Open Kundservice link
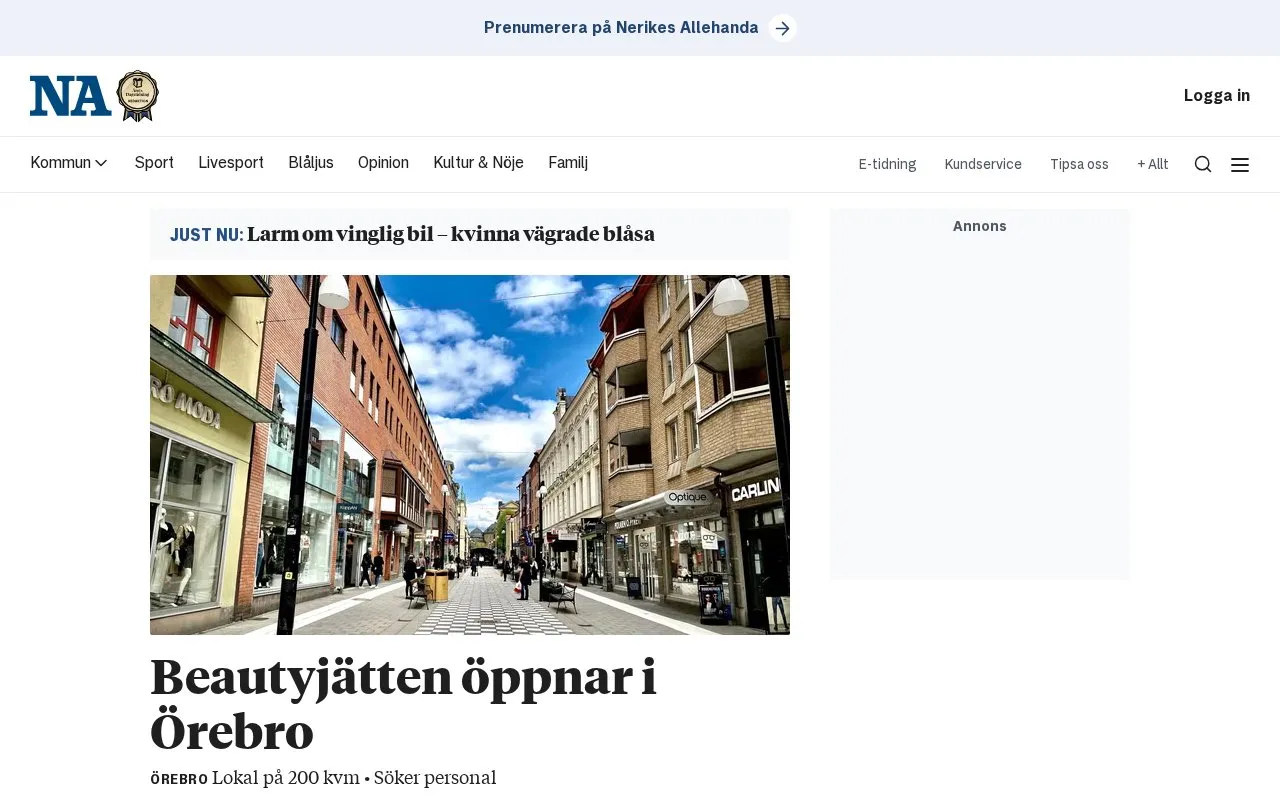Screen dimensions: 1280x800 [983, 165]
